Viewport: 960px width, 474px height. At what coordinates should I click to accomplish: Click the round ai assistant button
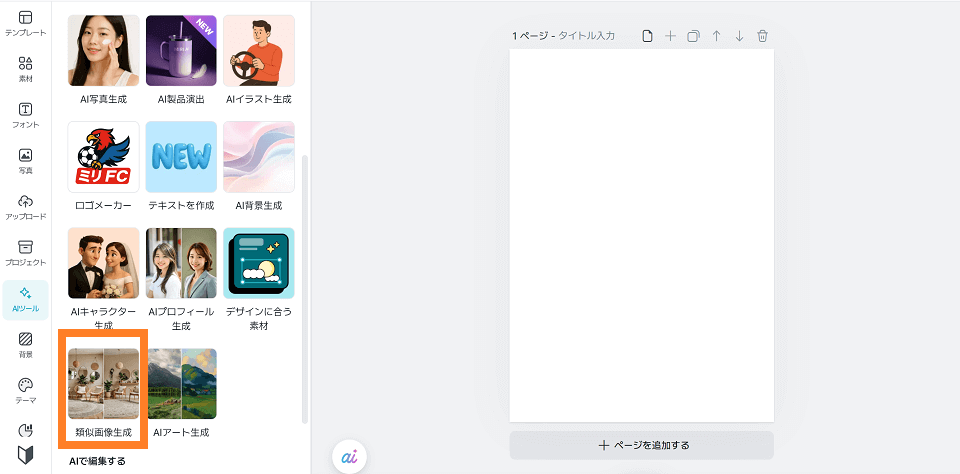click(x=349, y=455)
